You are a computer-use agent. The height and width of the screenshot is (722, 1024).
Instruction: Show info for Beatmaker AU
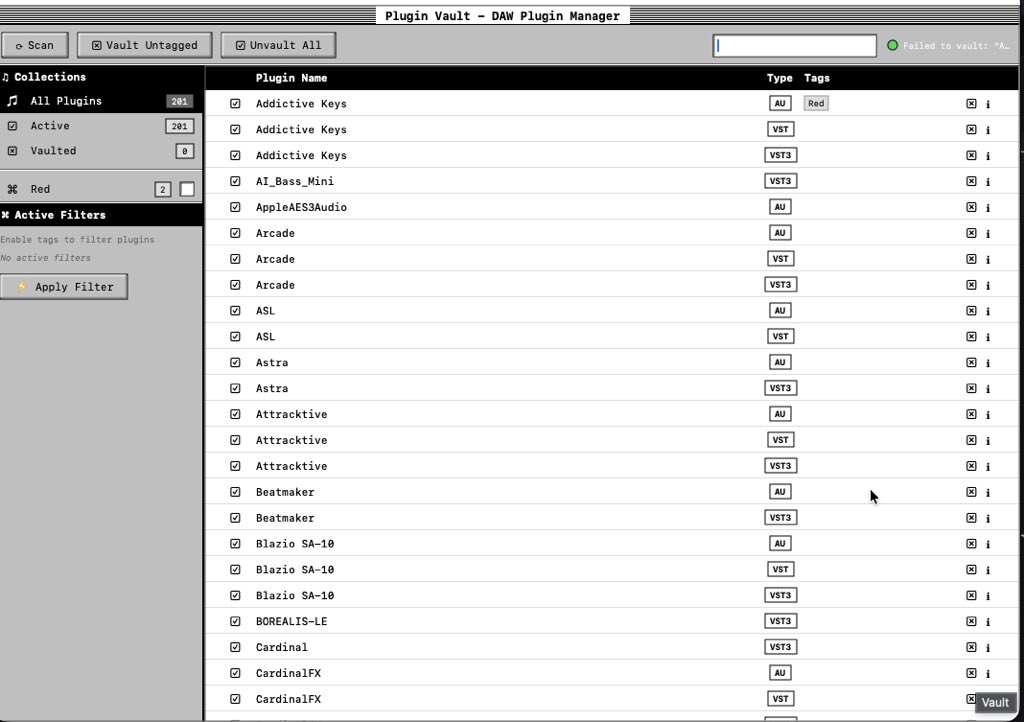coord(988,492)
